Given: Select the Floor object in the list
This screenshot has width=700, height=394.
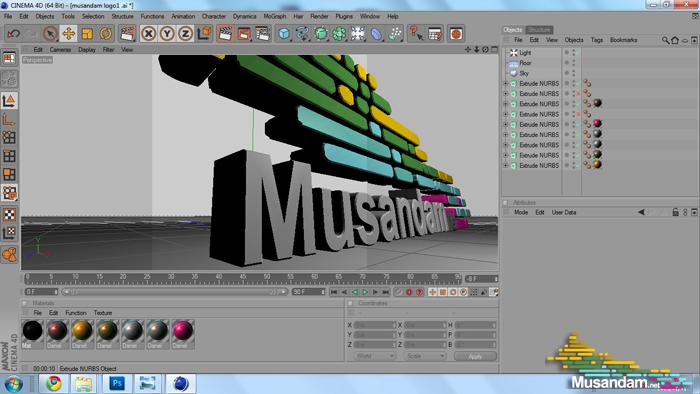Looking at the screenshot, I should point(525,63).
